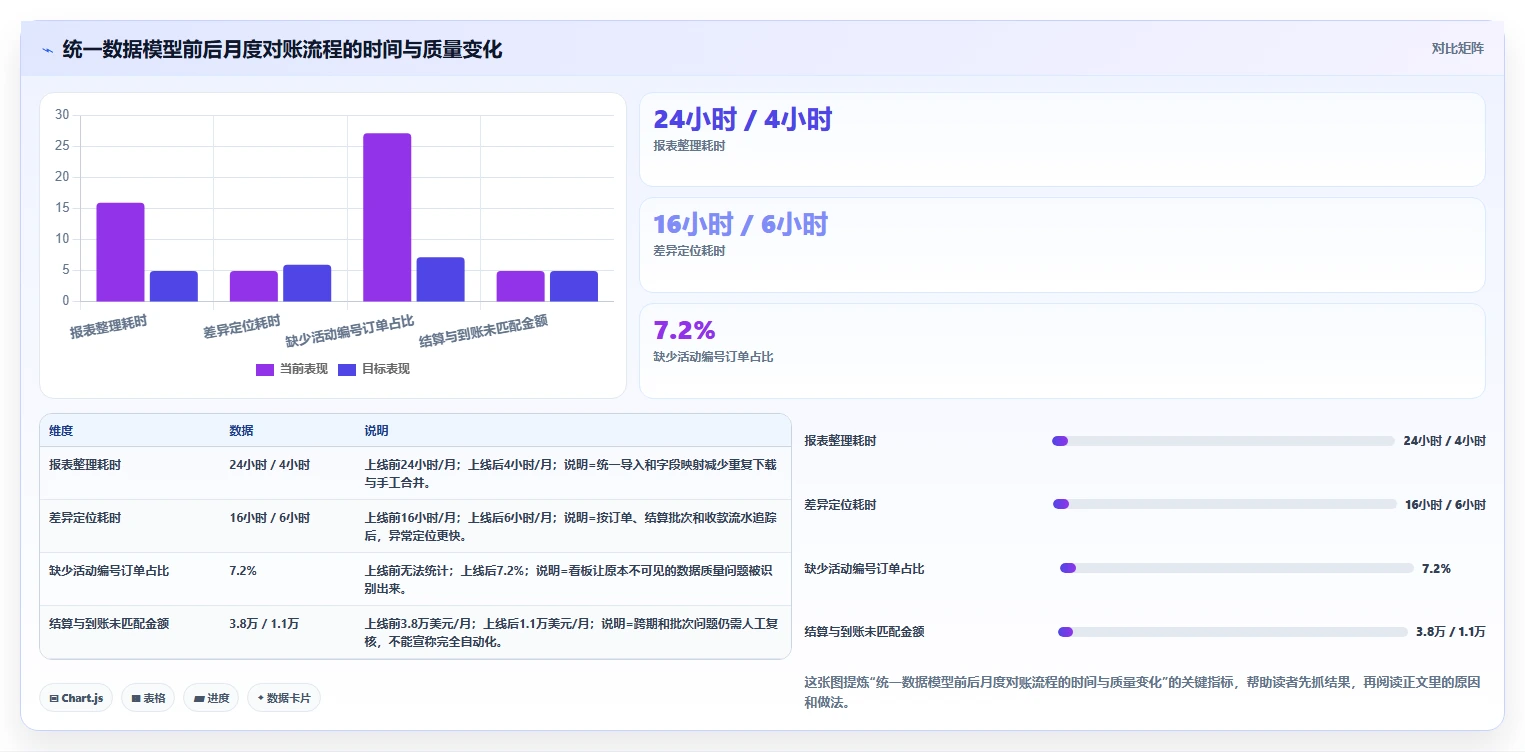Screen dimensions: 1525x752
Task: Toggle the 目标表现 legend swatch
Action: coord(347,369)
